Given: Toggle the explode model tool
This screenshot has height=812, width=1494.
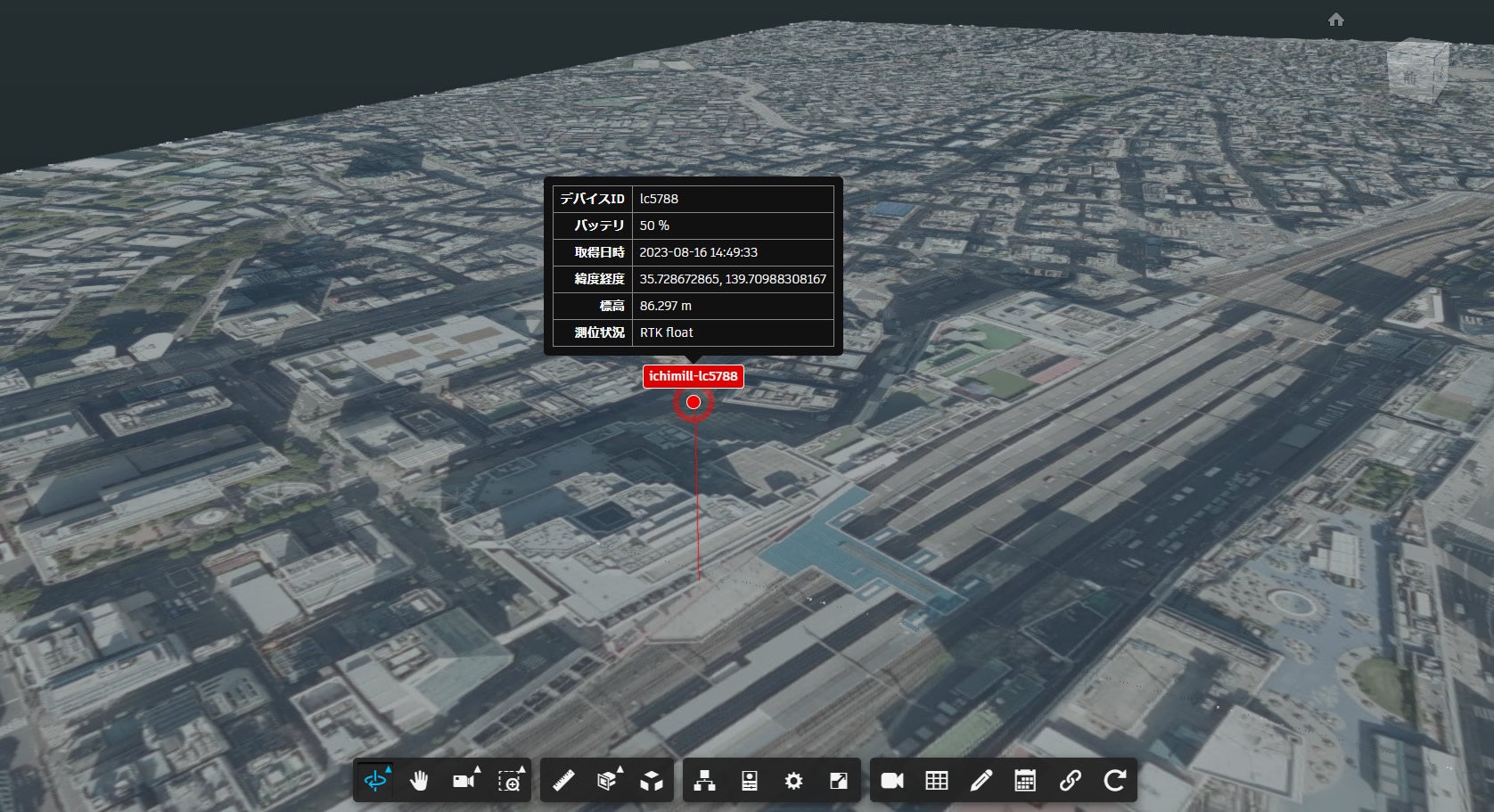Looking at the screenshot, I should coord(652,781).
